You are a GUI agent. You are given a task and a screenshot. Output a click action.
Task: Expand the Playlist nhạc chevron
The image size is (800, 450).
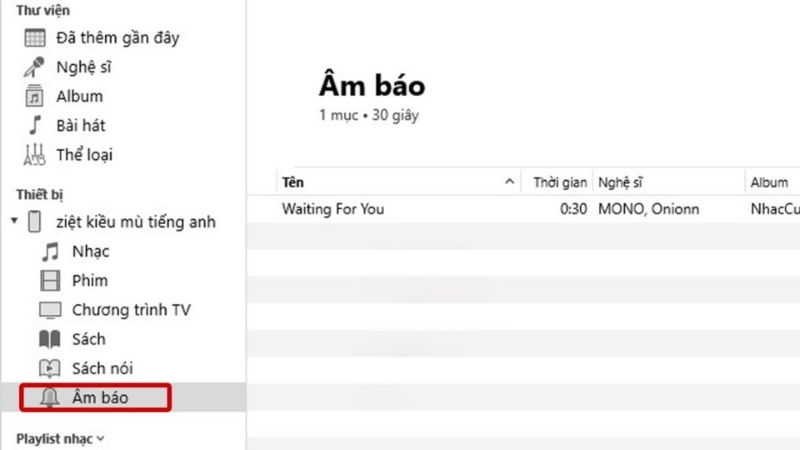click(x=101, y=438)
